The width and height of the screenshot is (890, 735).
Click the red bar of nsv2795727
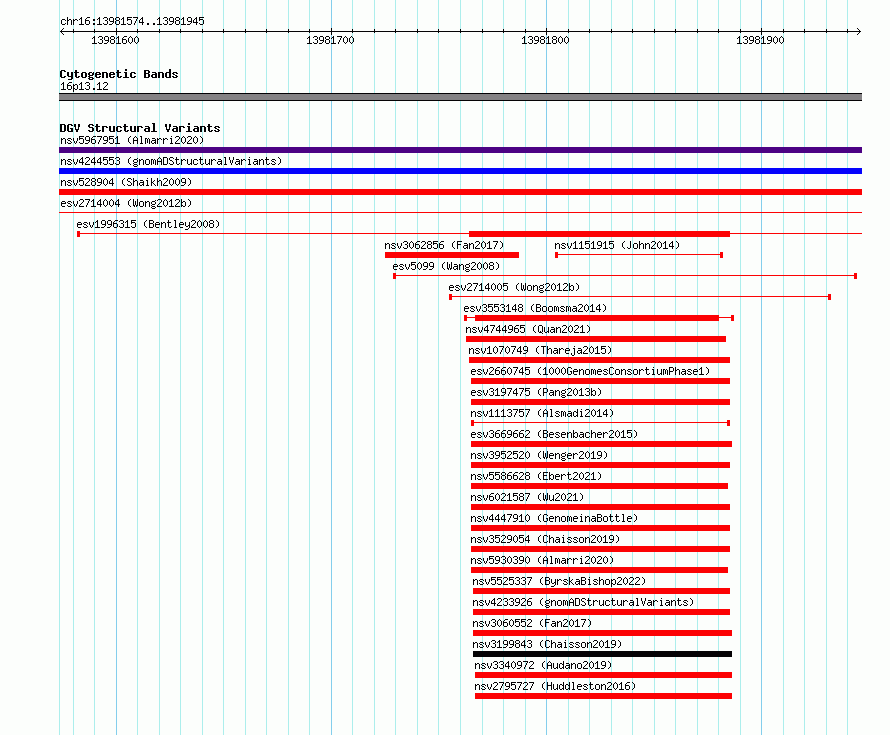[x=603, y=696]
